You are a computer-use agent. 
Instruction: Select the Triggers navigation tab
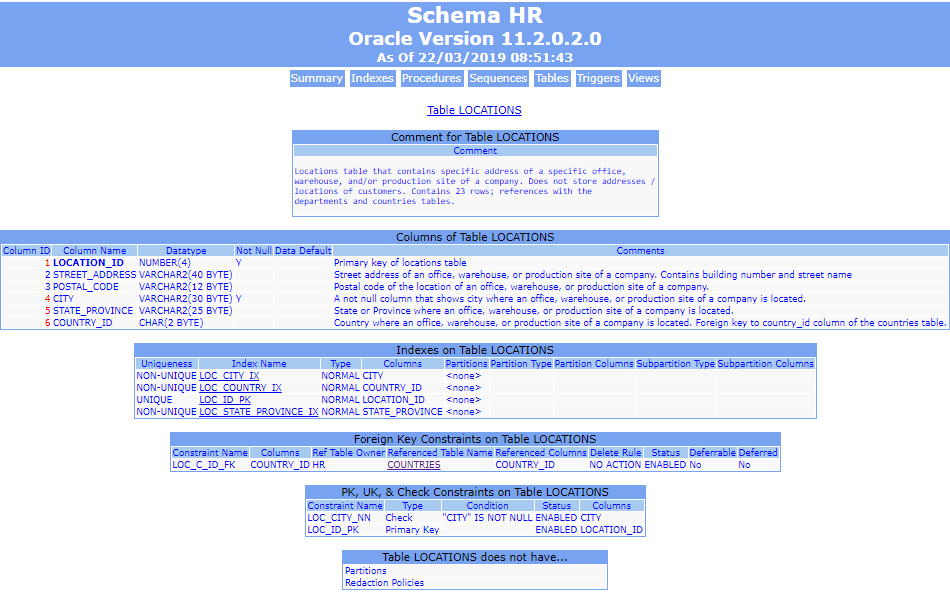click(x=598, y=78)
